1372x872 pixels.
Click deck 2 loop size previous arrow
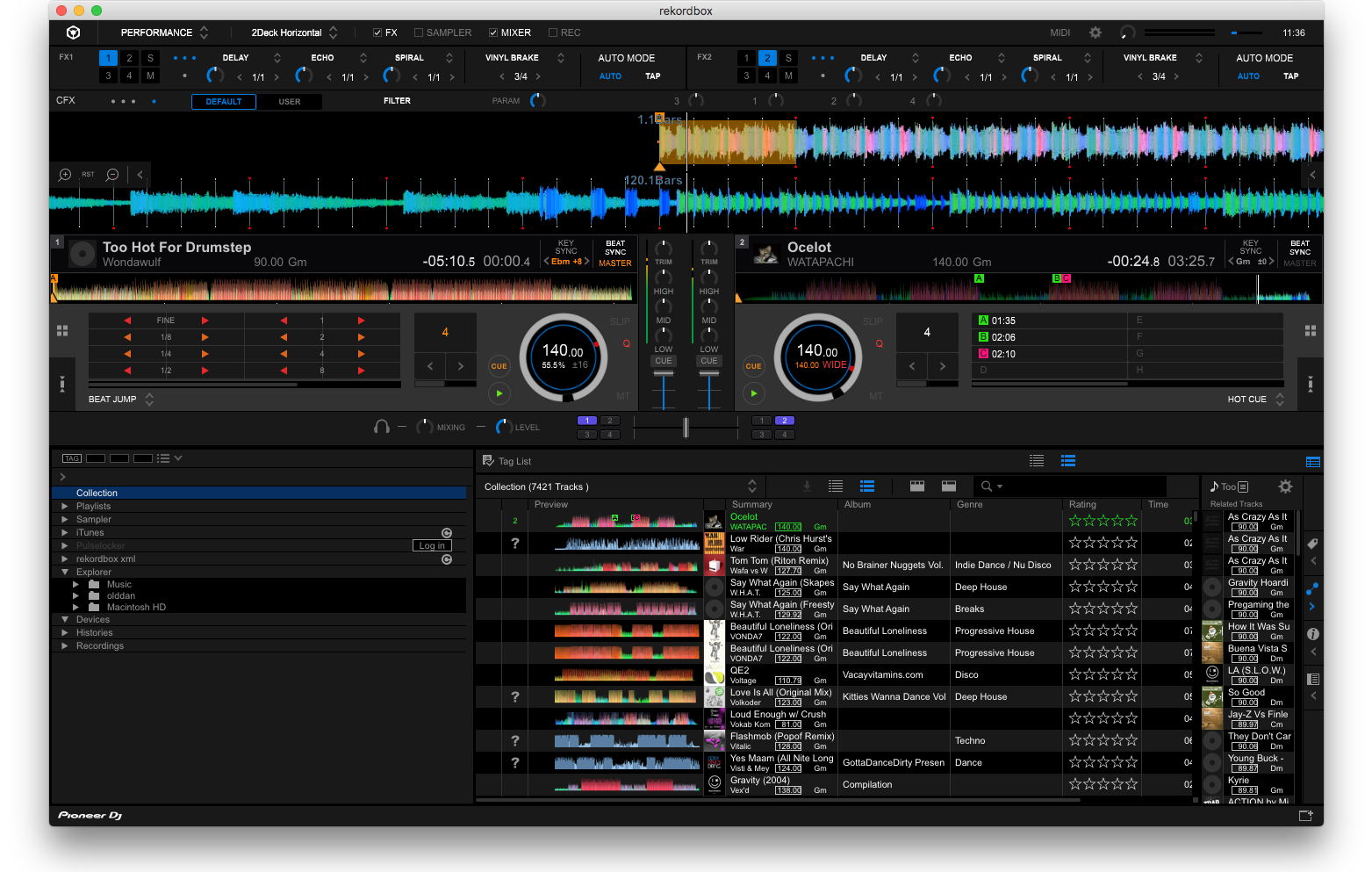click(x=912, y=366)
